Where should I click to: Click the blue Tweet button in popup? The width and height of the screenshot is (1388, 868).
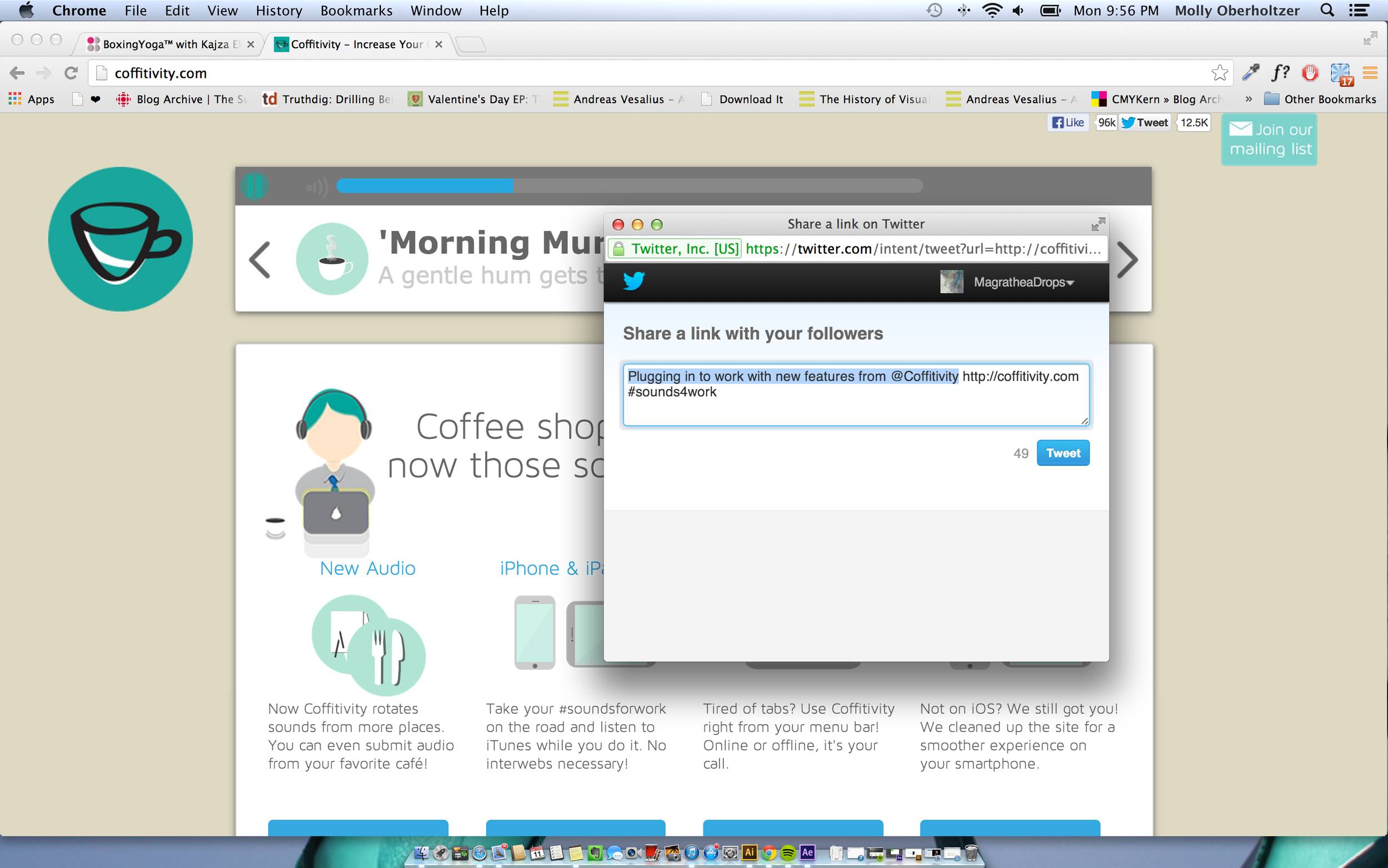[1063, 453]
